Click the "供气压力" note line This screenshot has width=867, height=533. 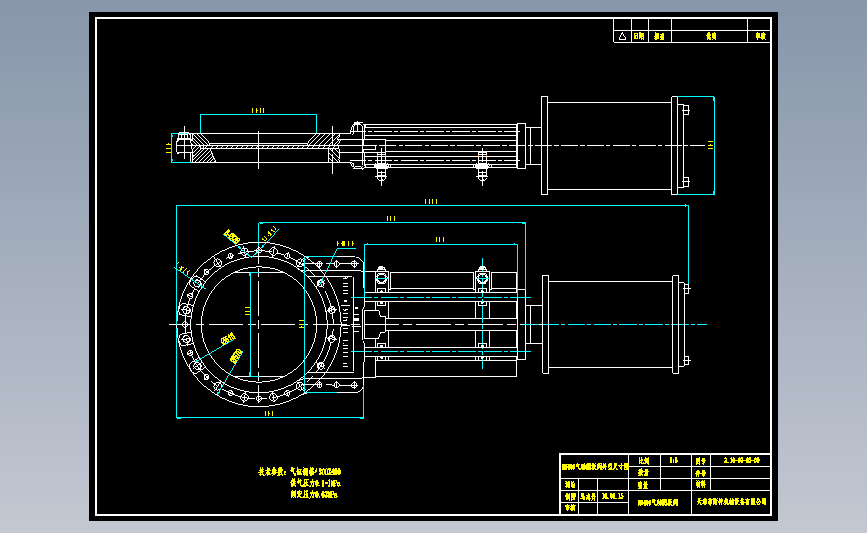tap(315, 483)
